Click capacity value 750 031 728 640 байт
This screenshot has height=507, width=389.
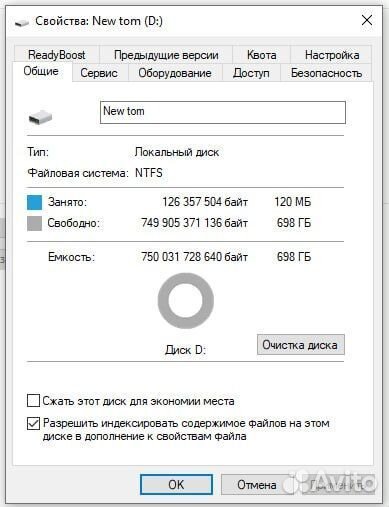coord(195,257)
